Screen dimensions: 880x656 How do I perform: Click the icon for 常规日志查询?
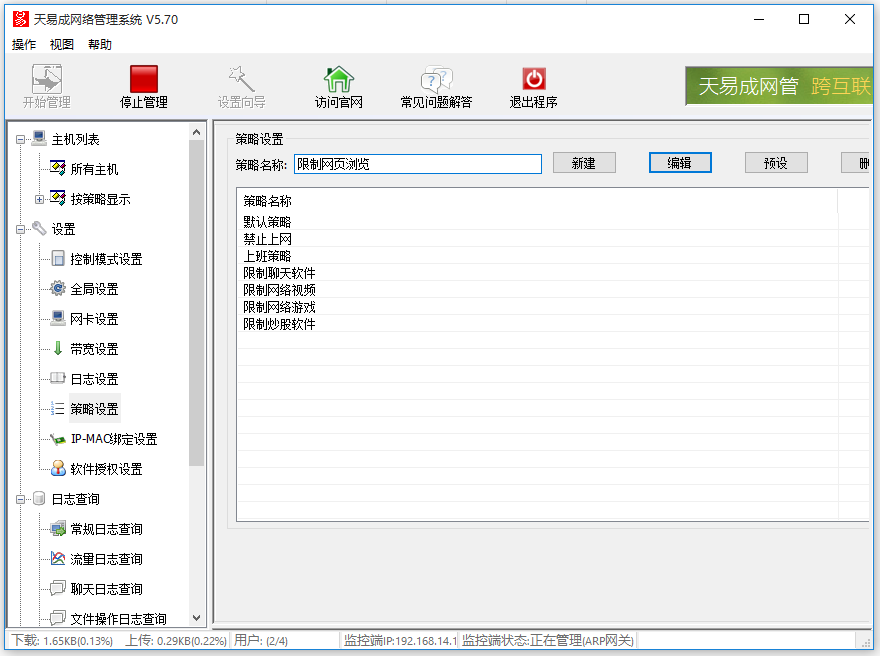pos(58,529)
